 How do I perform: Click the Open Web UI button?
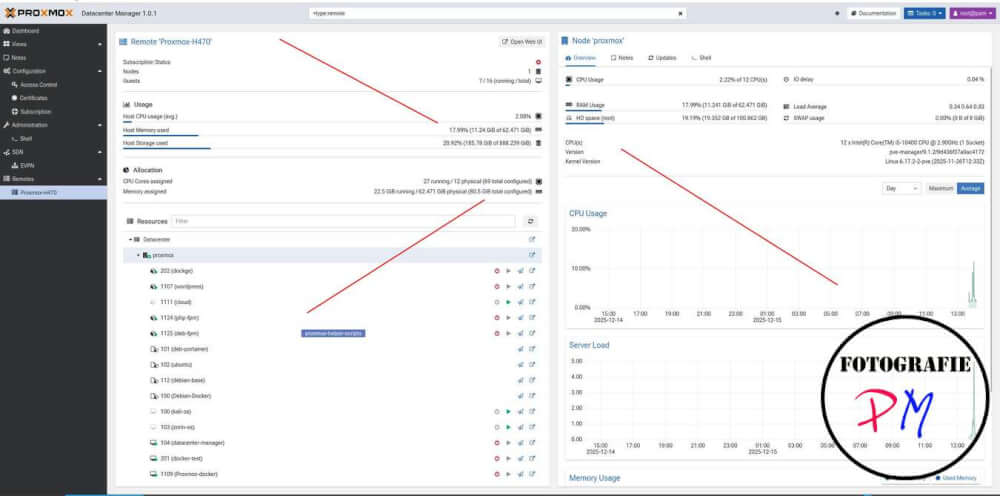click(x=522, y=42)
